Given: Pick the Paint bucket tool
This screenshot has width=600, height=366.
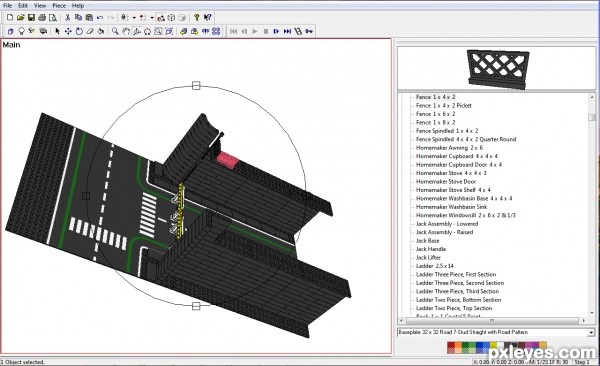Looking at the screenshot, I should pos(100,31).
